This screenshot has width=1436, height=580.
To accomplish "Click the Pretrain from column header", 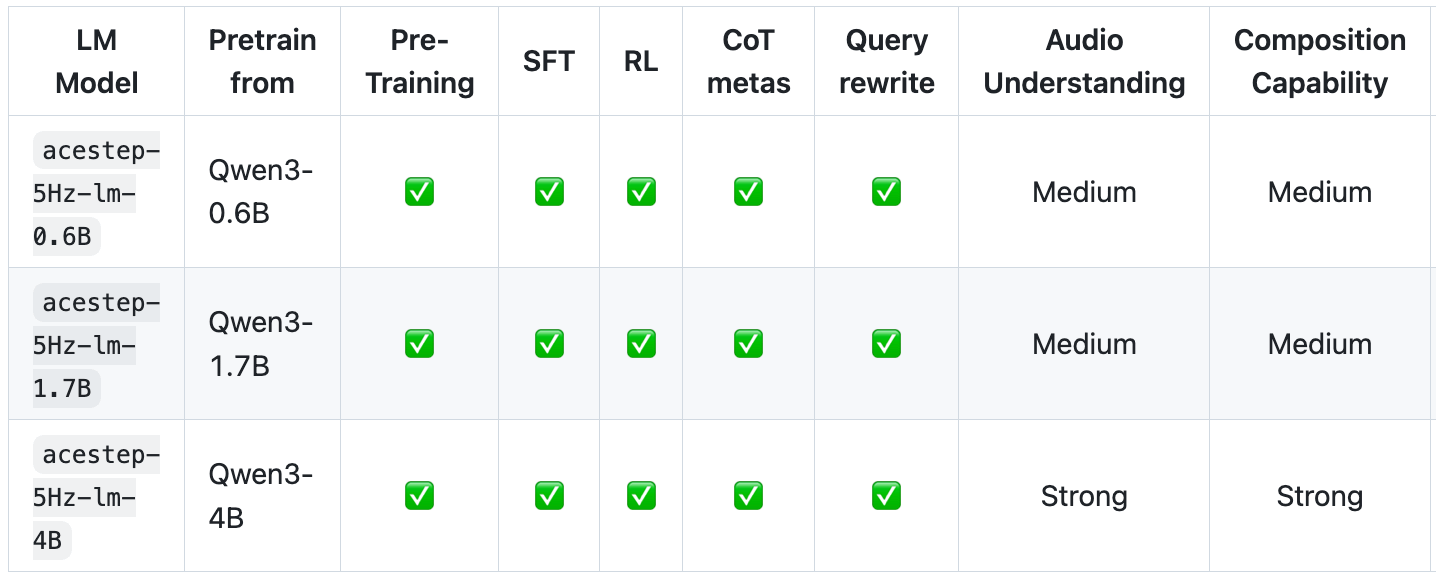I will (x=262, y=61).
